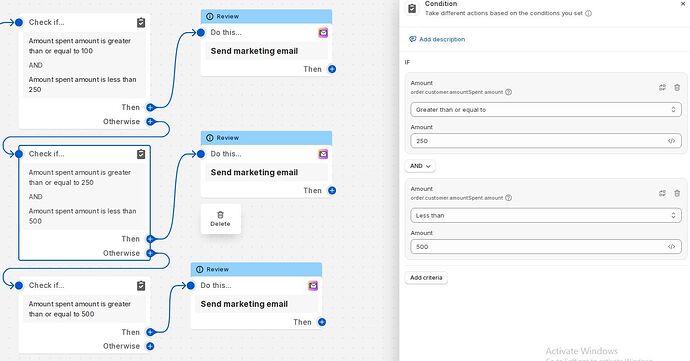The image size is (690, 361).
Task: Select the third Send marketing email action title
Action: point(244,304)
